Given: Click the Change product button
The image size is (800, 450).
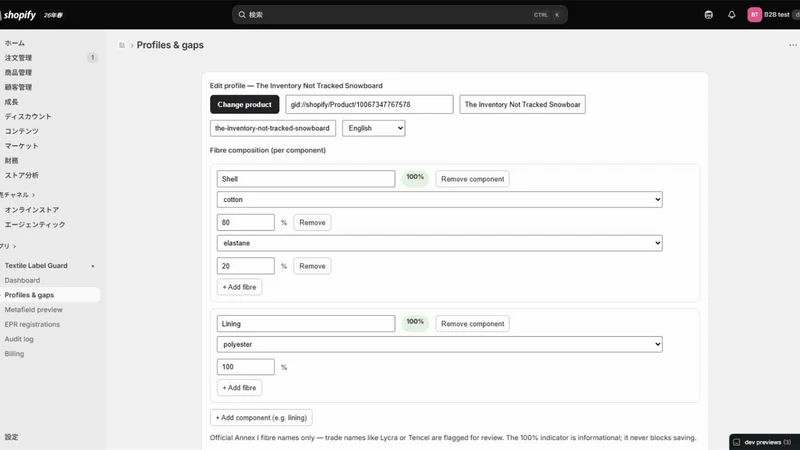Looking at the screenshot, I should point(244,104).
